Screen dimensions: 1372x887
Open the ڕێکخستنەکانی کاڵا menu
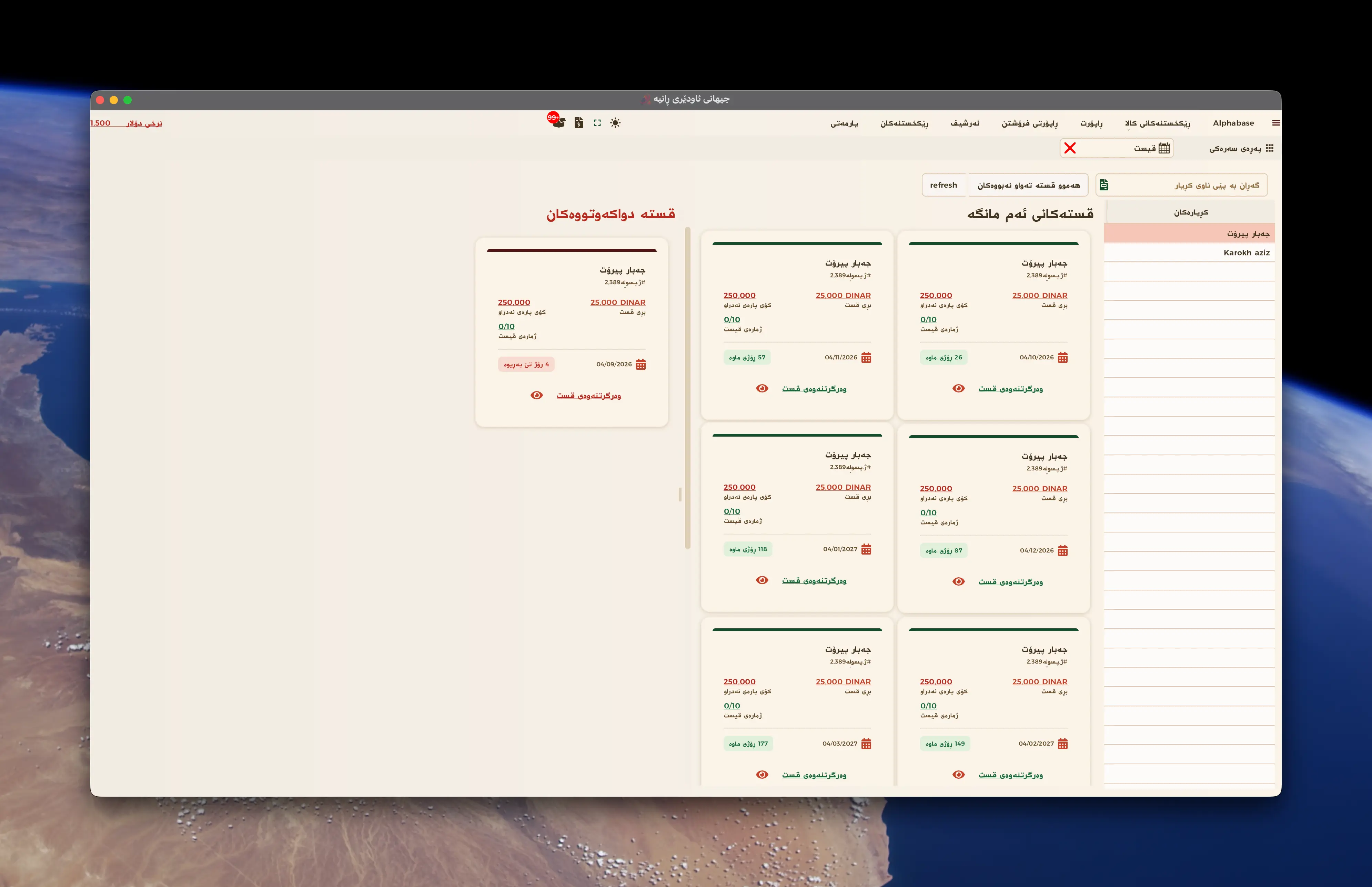[x=1158, y=123]
